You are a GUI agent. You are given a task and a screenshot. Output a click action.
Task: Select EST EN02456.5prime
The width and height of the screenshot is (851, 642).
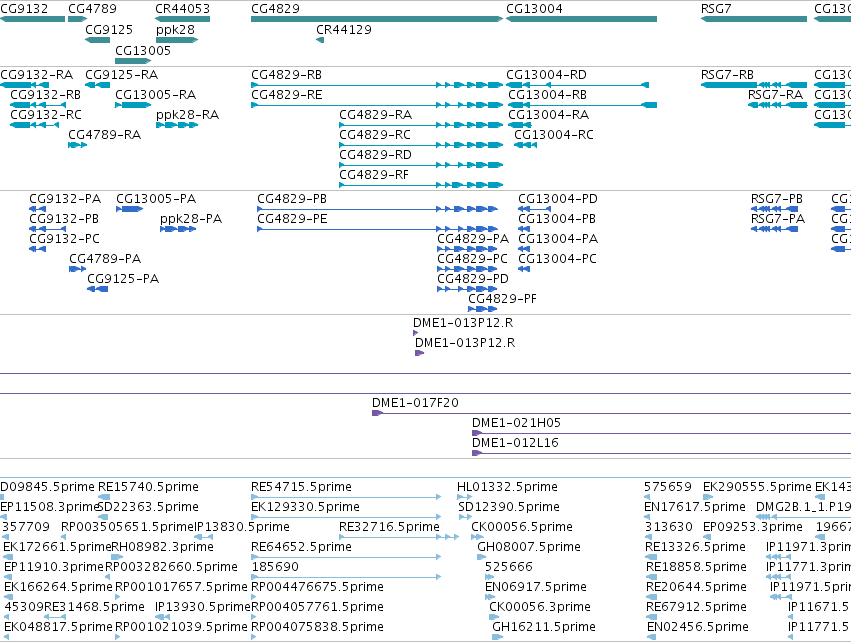697,628
